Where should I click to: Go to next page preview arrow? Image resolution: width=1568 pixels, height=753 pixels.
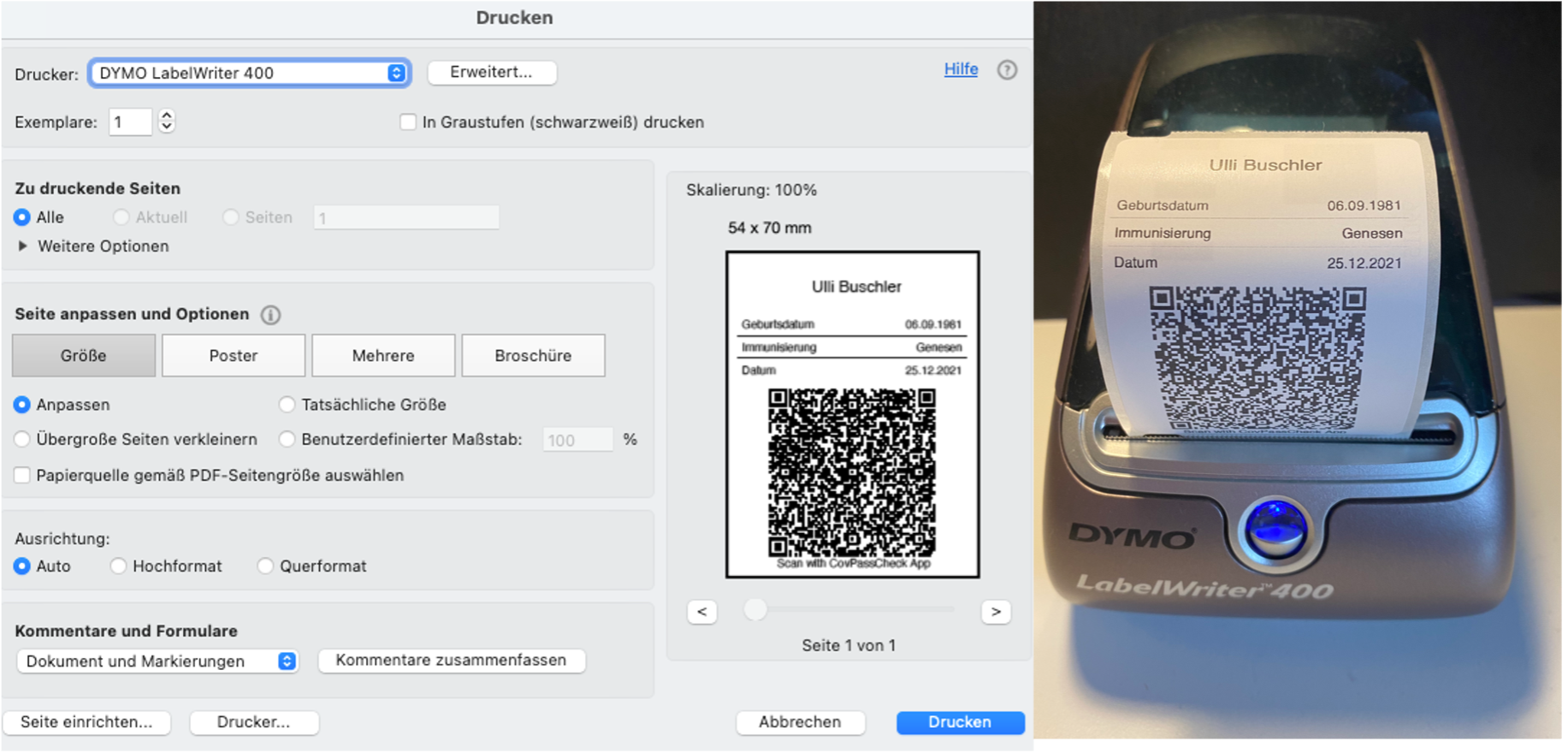tap(996, 612)
